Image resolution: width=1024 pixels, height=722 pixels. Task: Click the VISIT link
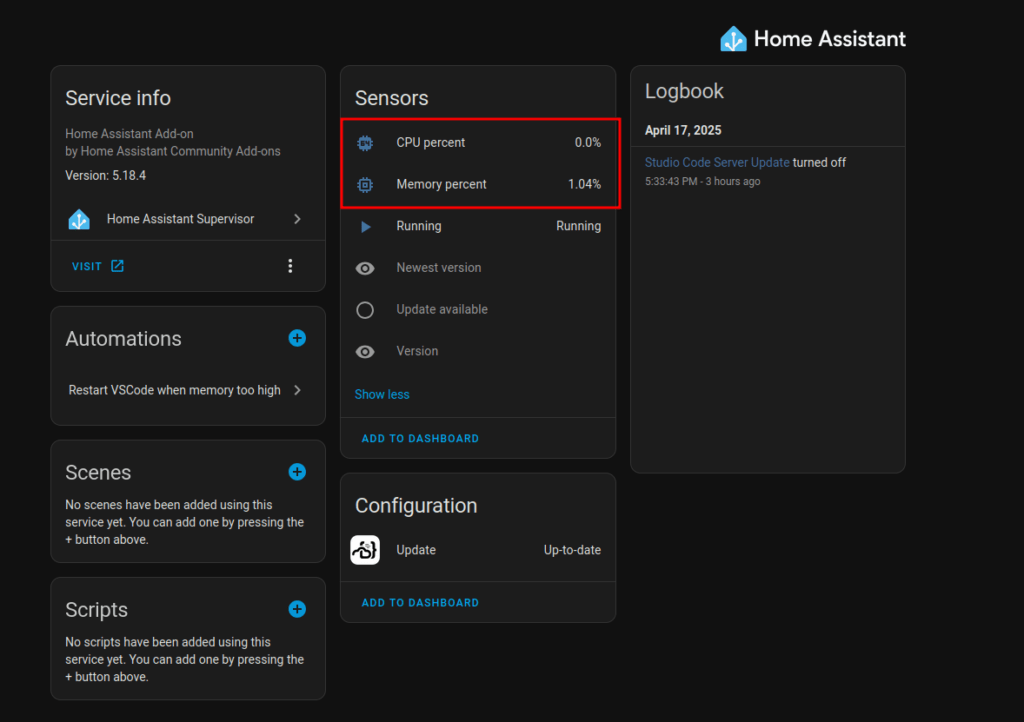click(x=87, y=266)
